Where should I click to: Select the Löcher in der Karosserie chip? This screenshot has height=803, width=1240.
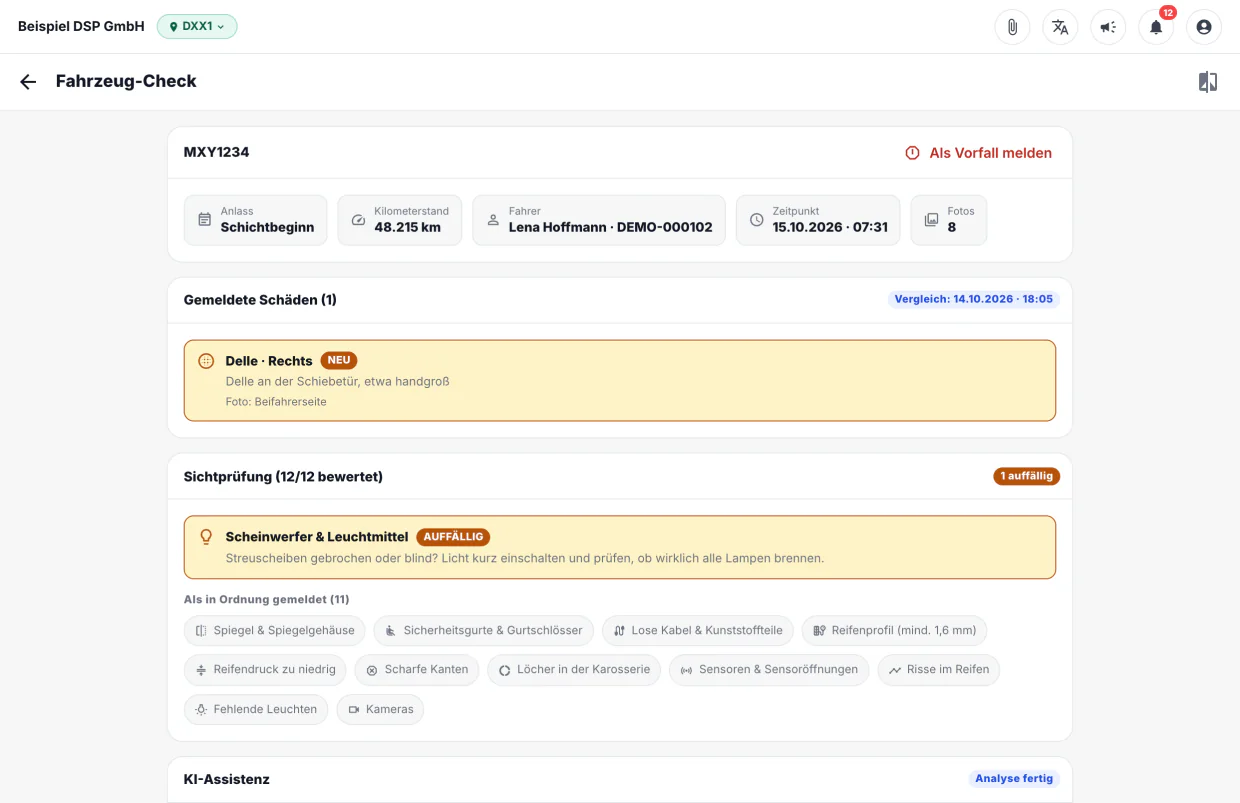click(x=574, y=670)
